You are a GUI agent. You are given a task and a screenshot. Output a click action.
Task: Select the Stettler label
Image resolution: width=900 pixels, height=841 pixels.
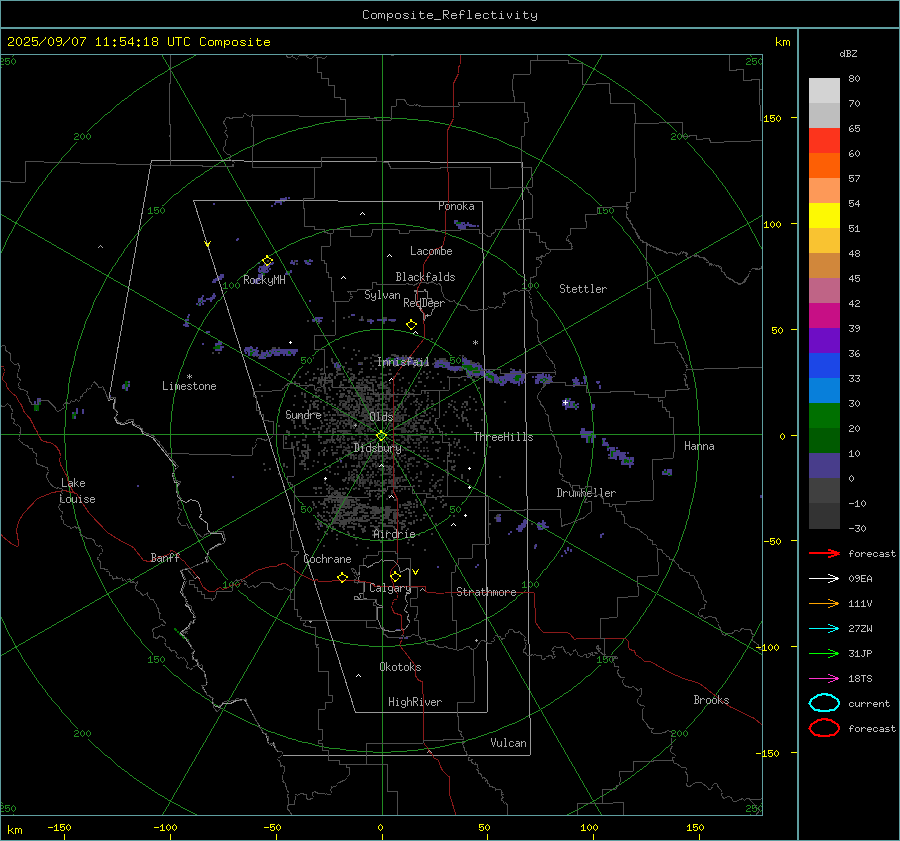coord(583,289)
